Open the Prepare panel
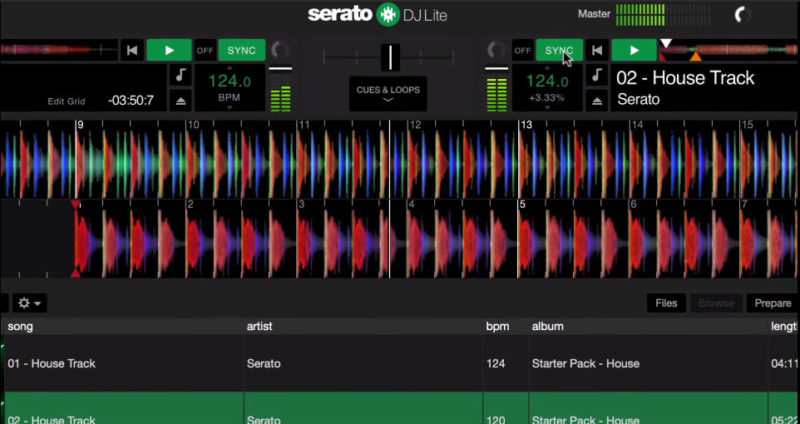Screen dimensions: 800x424 (772, 303)
